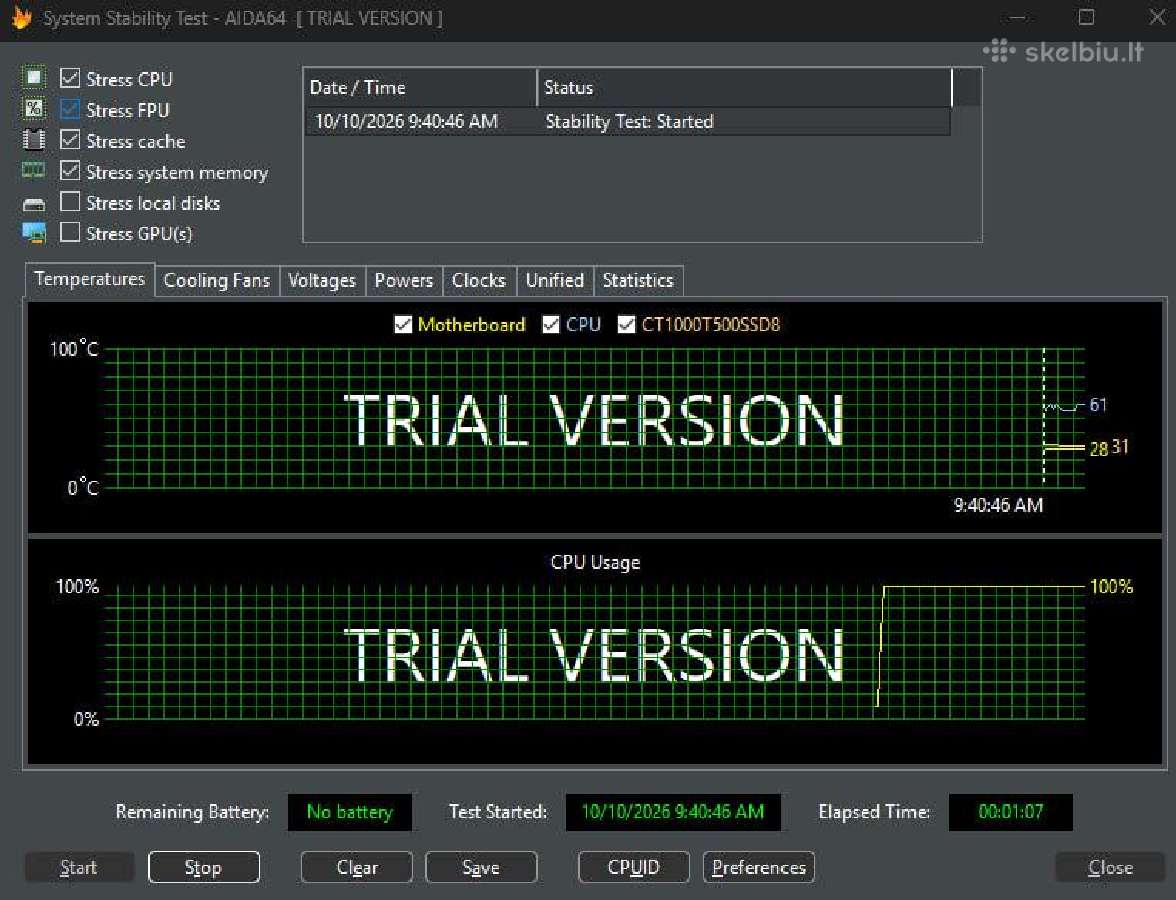Enable Stress local disks checkbox
The width and height of the screenshot is (1176, 900).
click(70, 202)
